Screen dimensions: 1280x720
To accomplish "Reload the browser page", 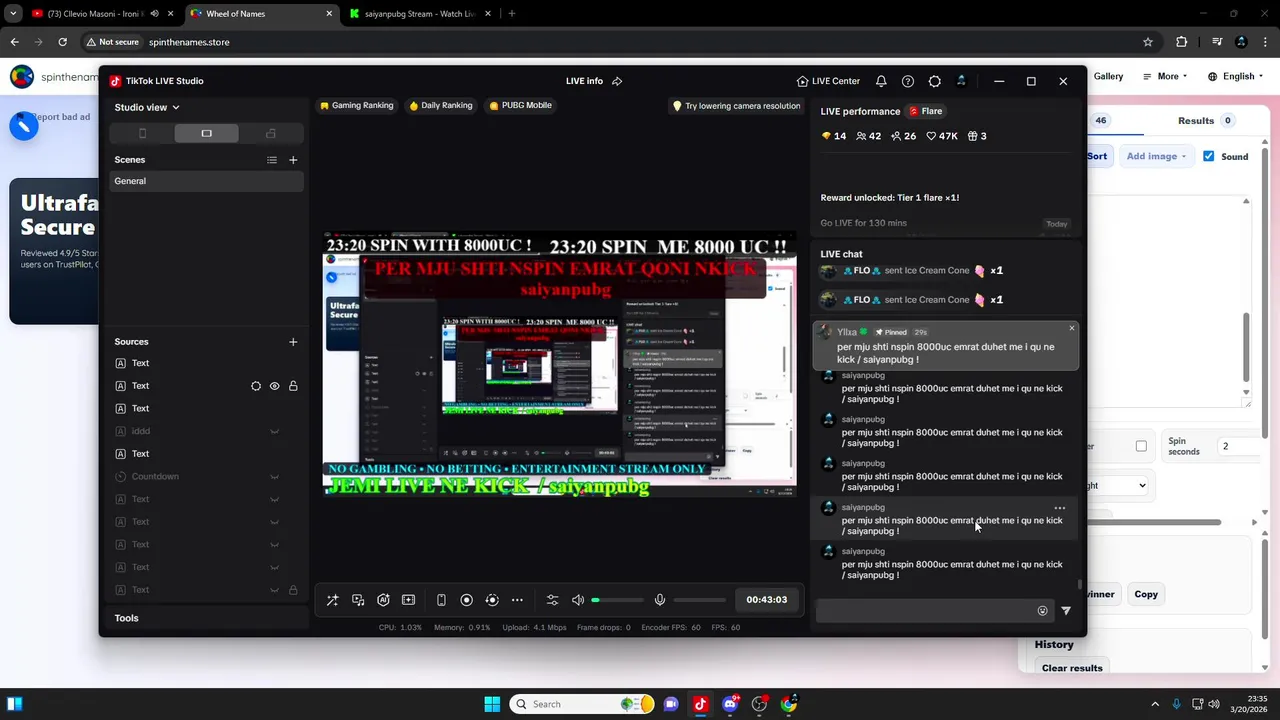I will point(62,42).
